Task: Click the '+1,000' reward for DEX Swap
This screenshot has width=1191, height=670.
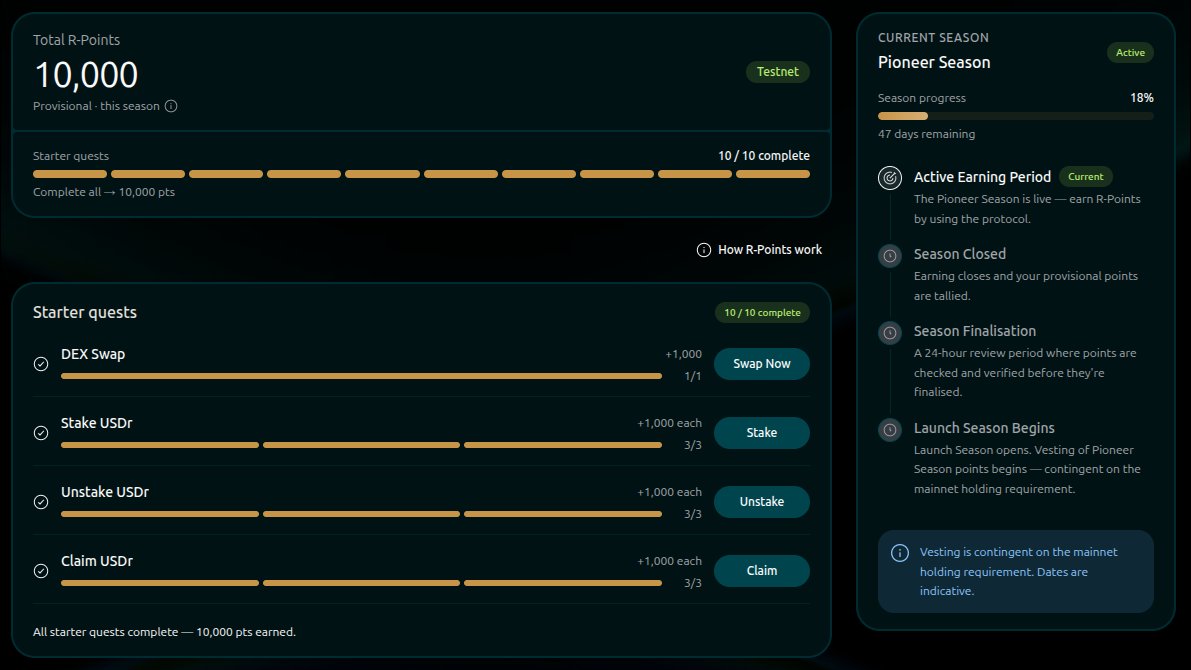Action: [684, 354]
